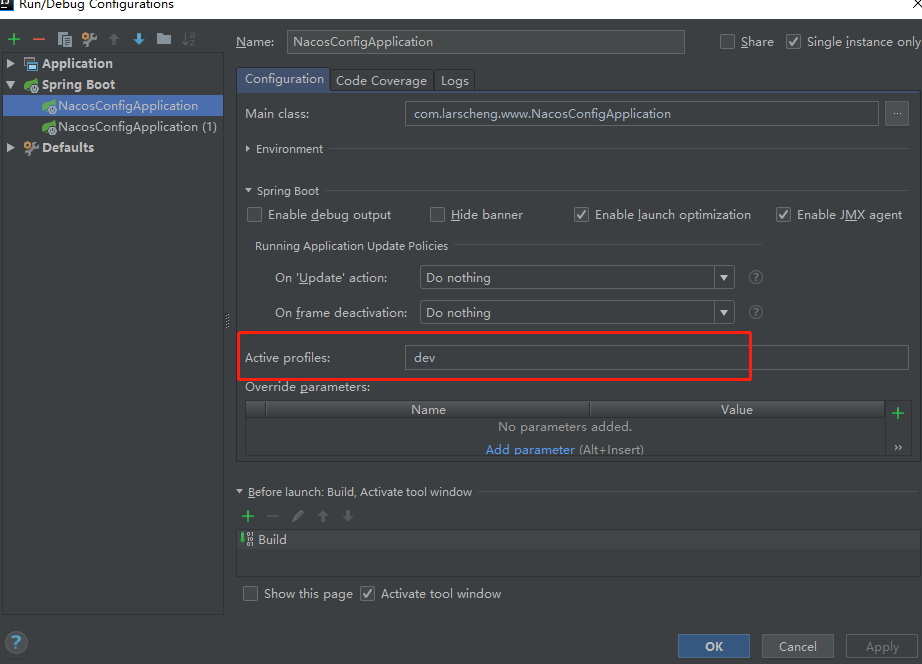Browse for the main class with the ellipsis button

coord(897,114)
